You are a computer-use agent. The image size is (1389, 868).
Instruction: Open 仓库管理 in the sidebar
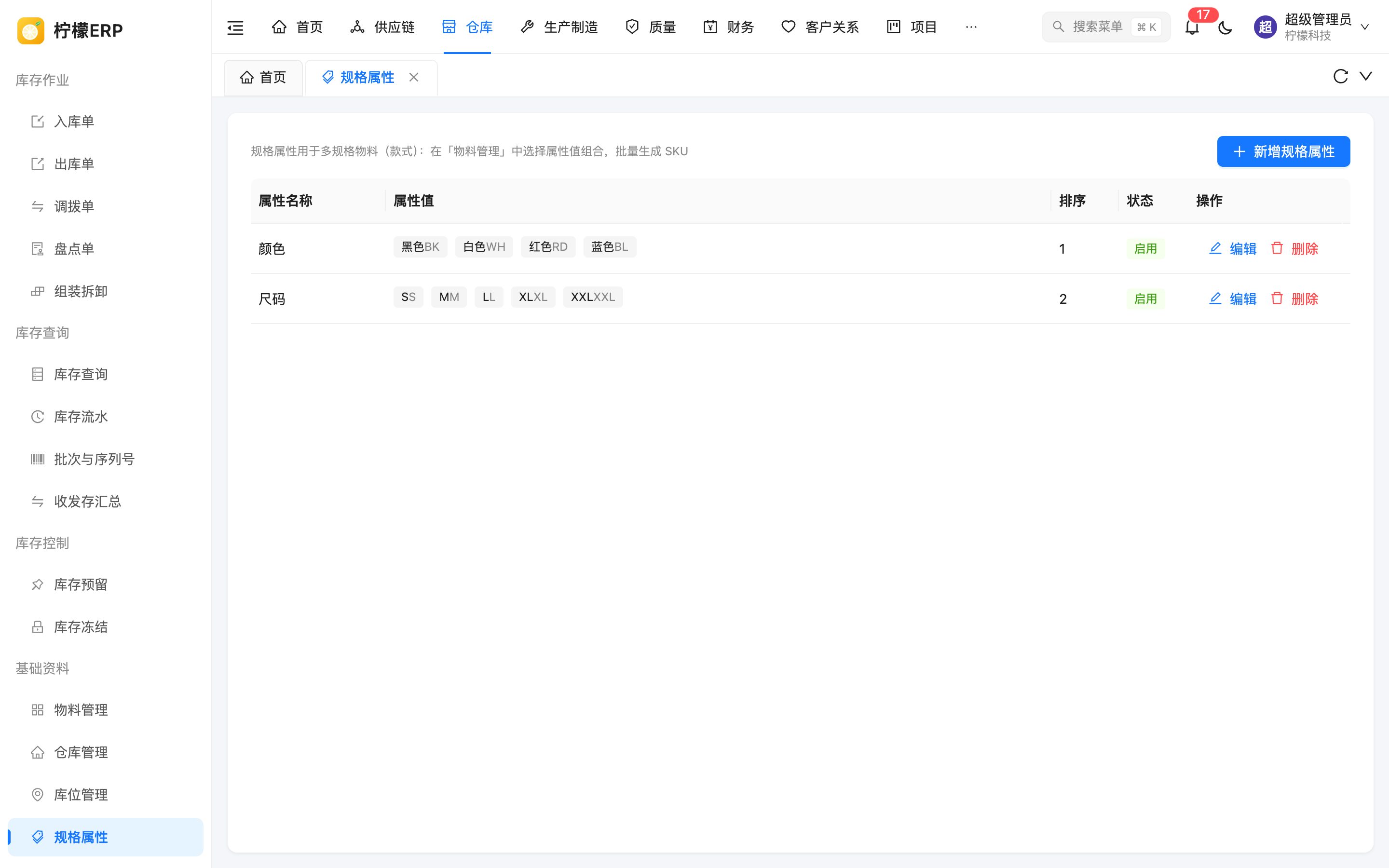pos(106,753)
